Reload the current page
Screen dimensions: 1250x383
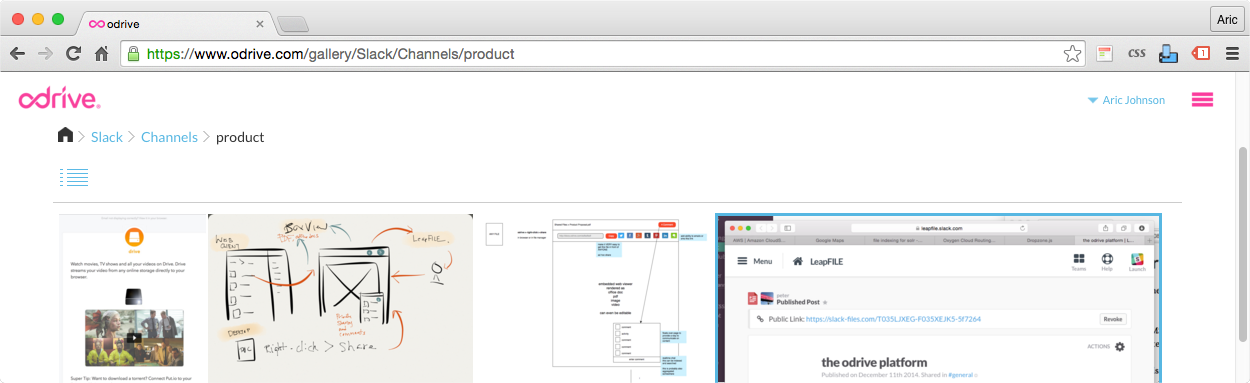73,54
